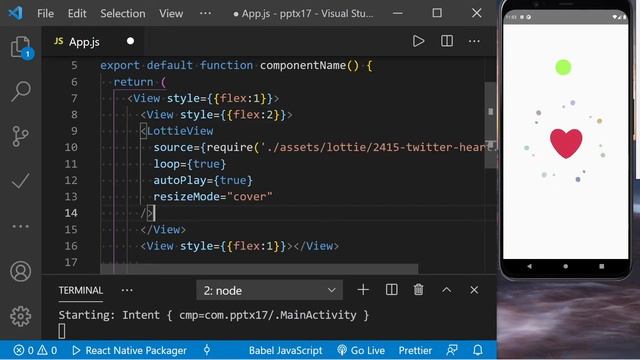
Task: Click 'componentName' on line 5
Action: click(303, 65)
